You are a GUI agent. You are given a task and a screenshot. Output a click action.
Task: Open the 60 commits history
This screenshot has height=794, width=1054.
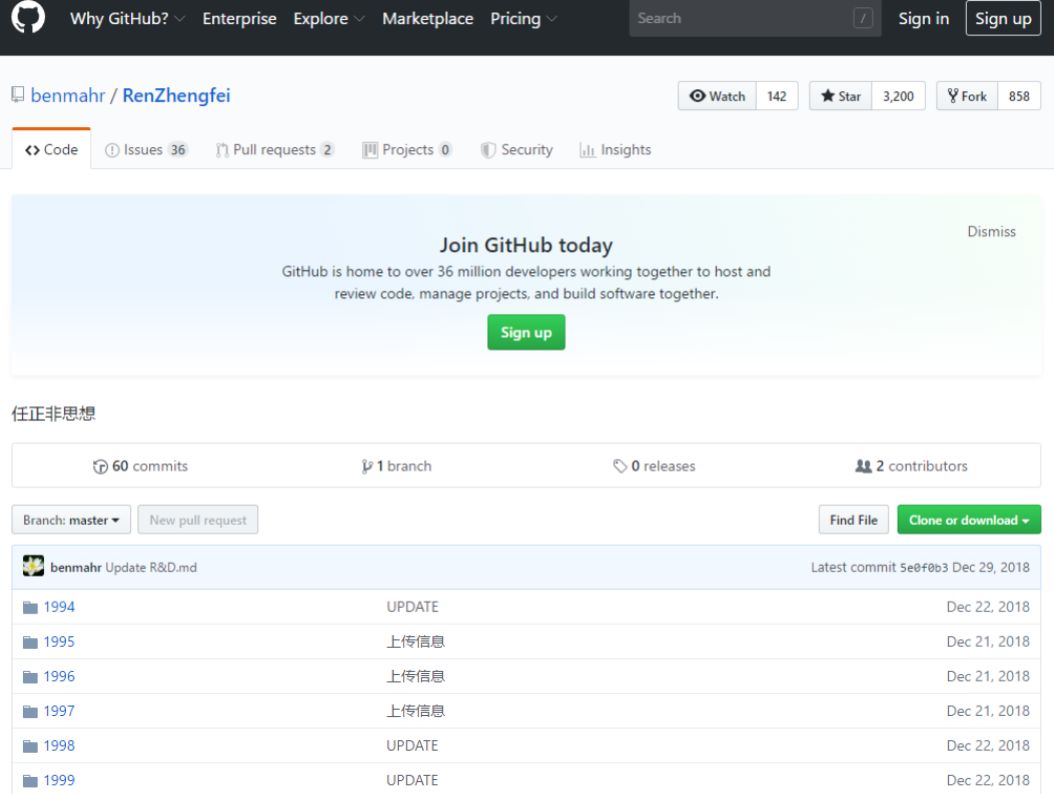click(x=140, y=466)
